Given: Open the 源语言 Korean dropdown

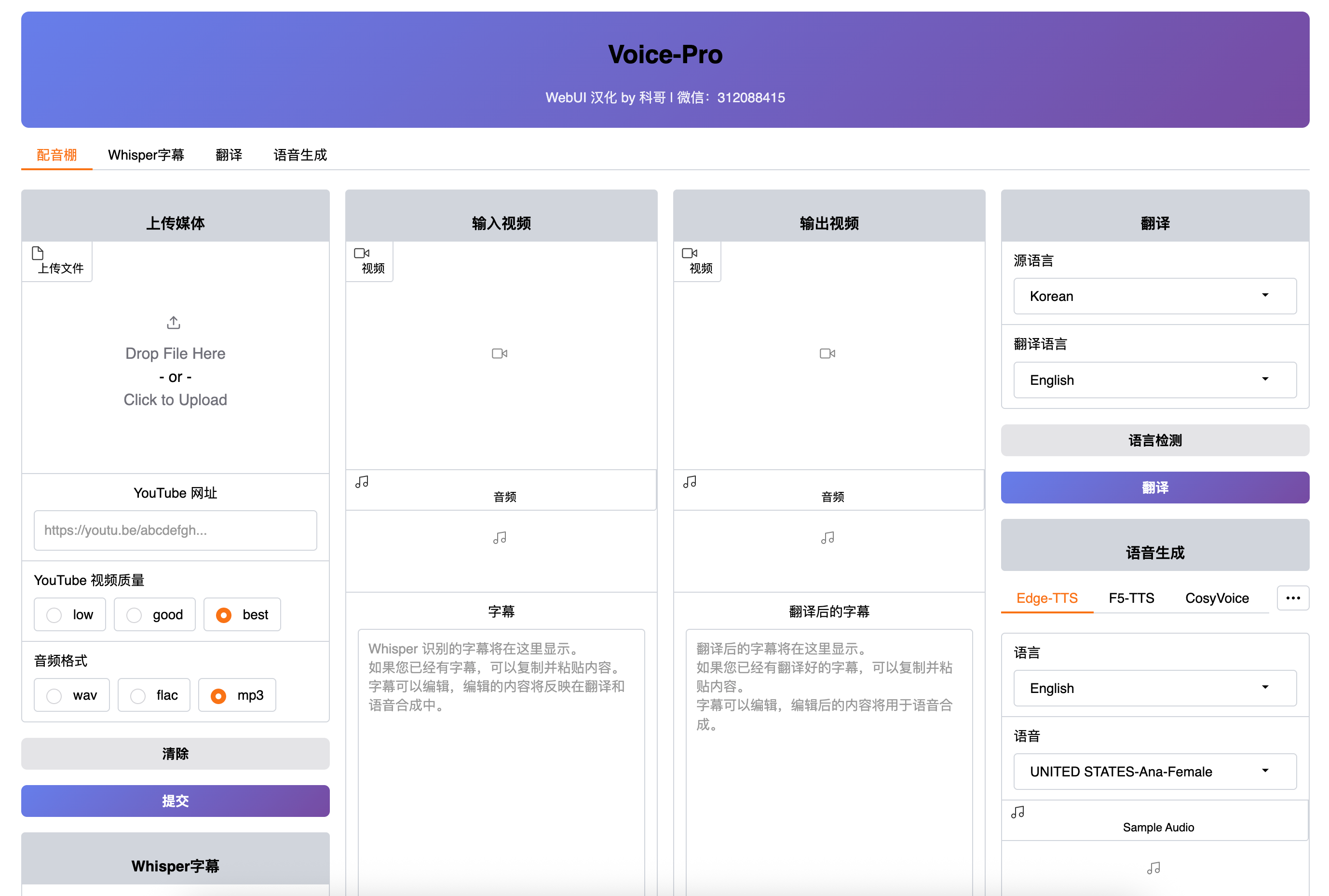Looking at the screenshot, I should click(1154, 296).
